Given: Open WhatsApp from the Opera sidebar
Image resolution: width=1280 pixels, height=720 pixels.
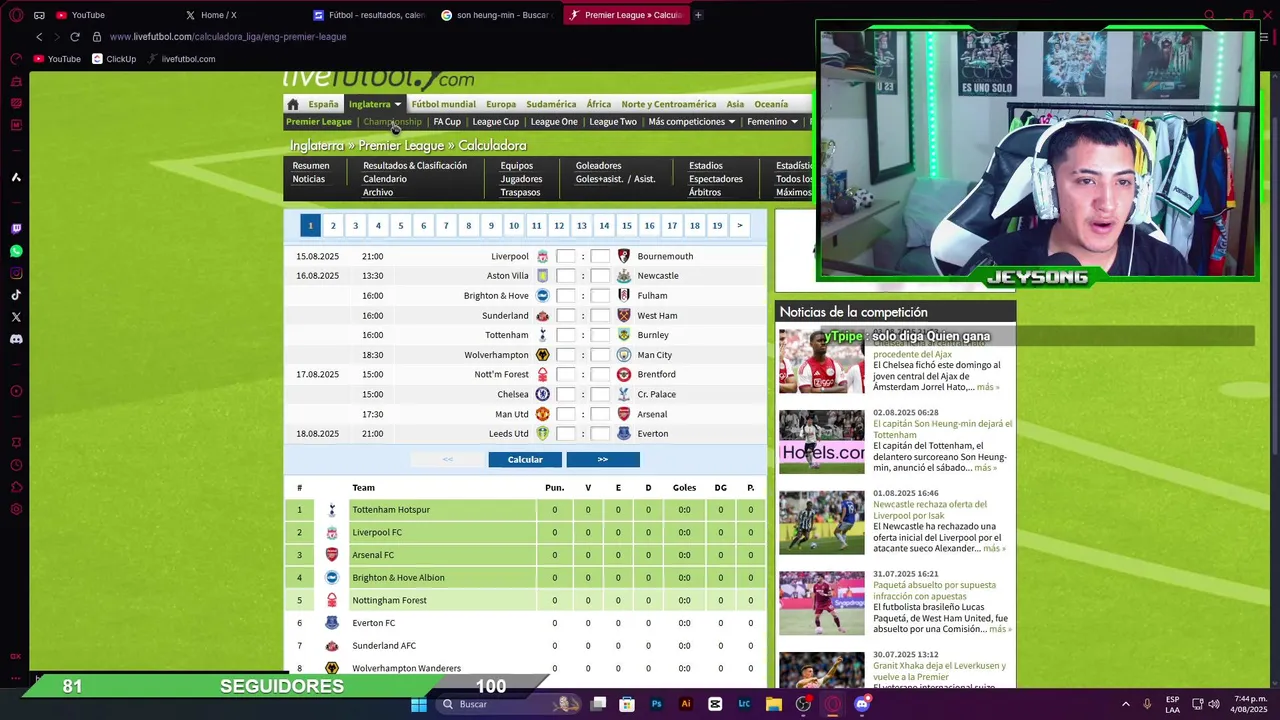Looking at the screenshot, I should coord(16,251).
